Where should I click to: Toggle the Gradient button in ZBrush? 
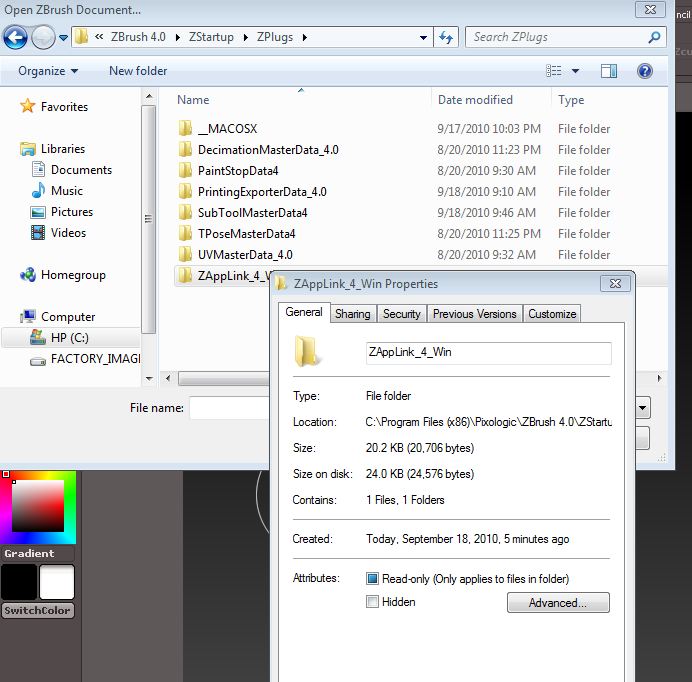point(37,553)
